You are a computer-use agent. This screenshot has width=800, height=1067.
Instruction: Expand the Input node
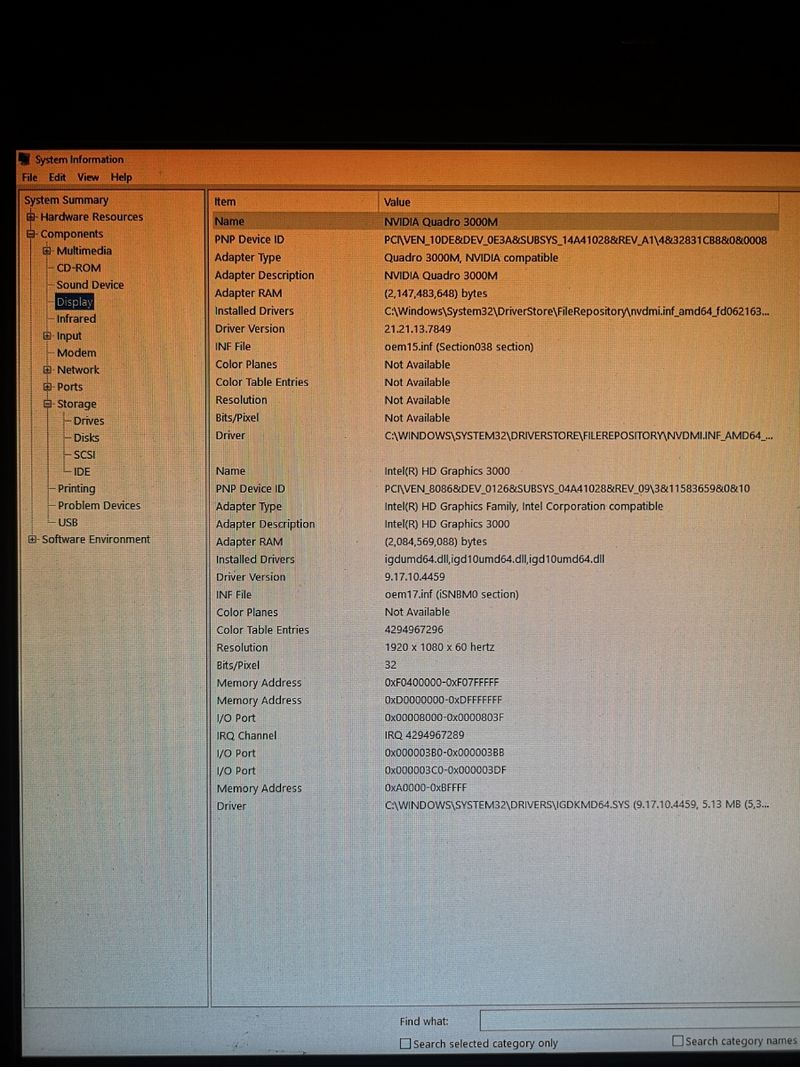[x=47, y=336]
